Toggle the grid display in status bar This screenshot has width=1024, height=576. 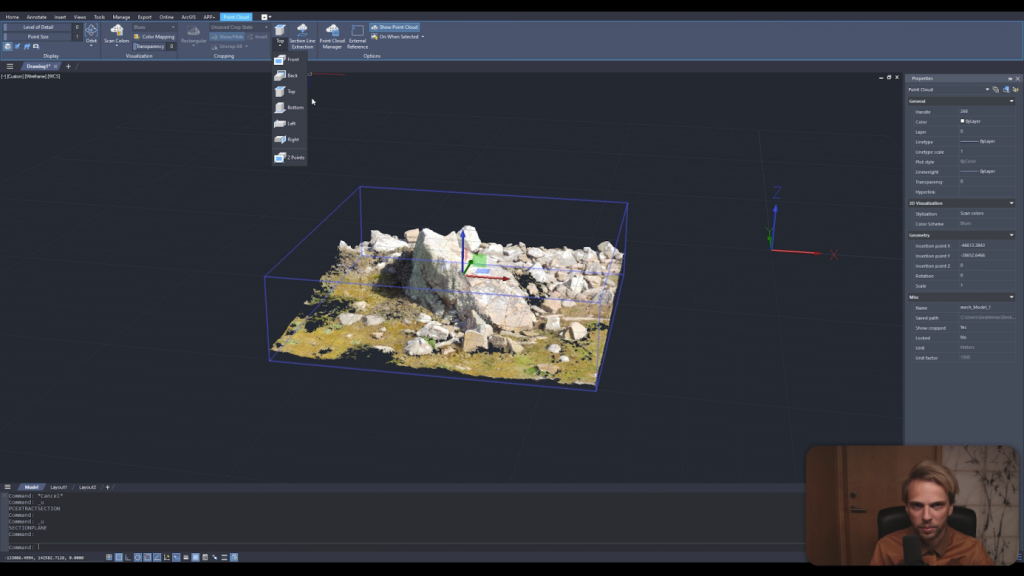click(119, 557)
